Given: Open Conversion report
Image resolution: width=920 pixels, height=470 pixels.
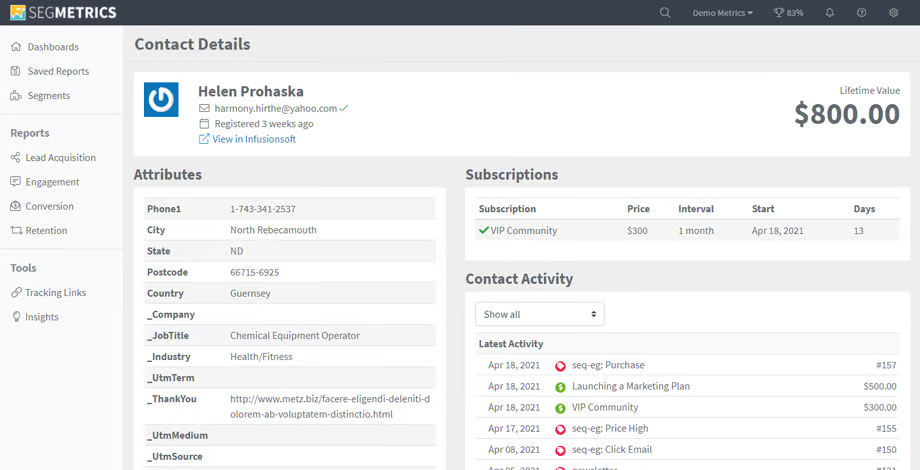Looking at the screenshot, I should pos(49,206).
